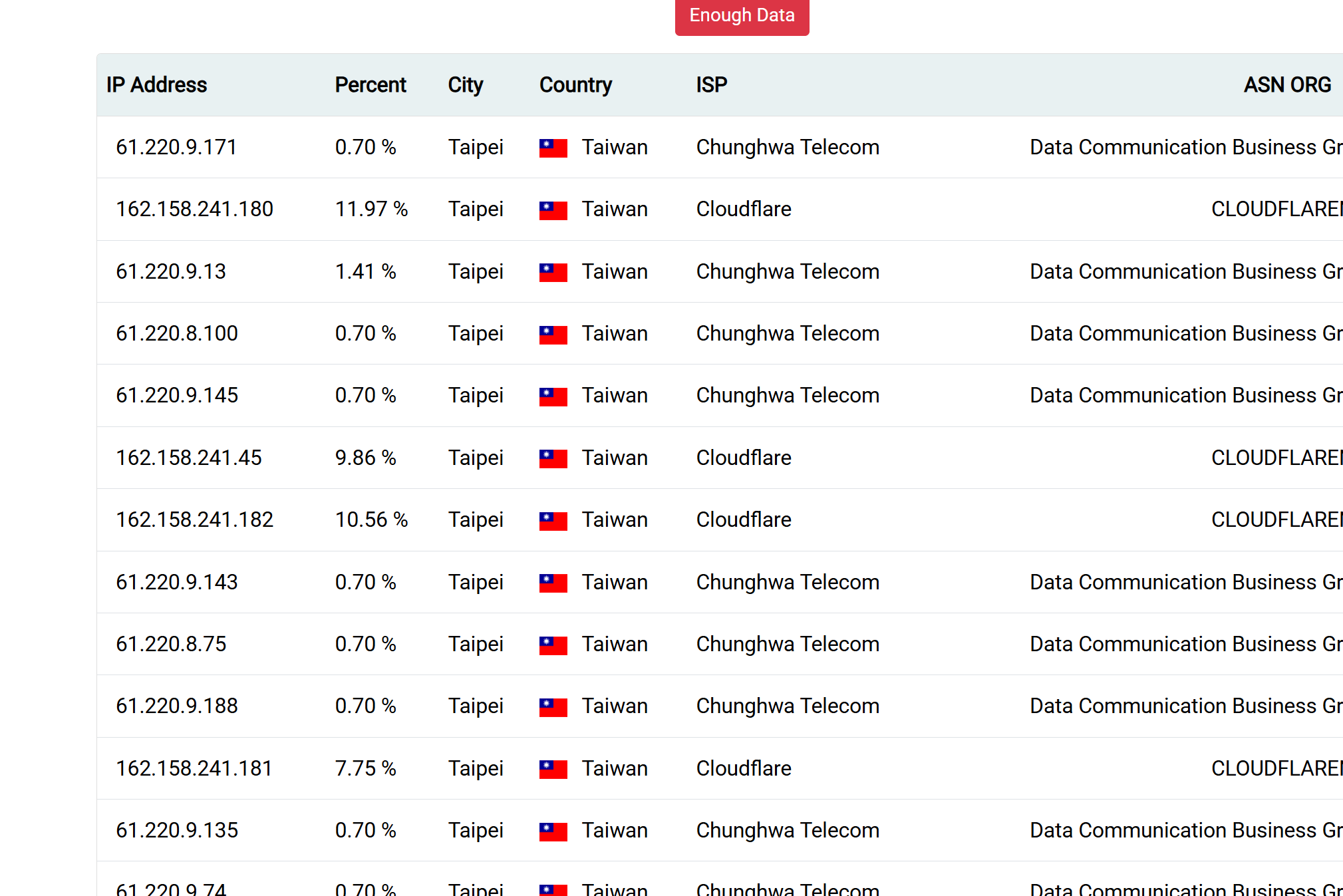The width and height of the screenshot is (1343, 896).
Task: Click the ASN ORG column header
Action: click(1287, 85)
